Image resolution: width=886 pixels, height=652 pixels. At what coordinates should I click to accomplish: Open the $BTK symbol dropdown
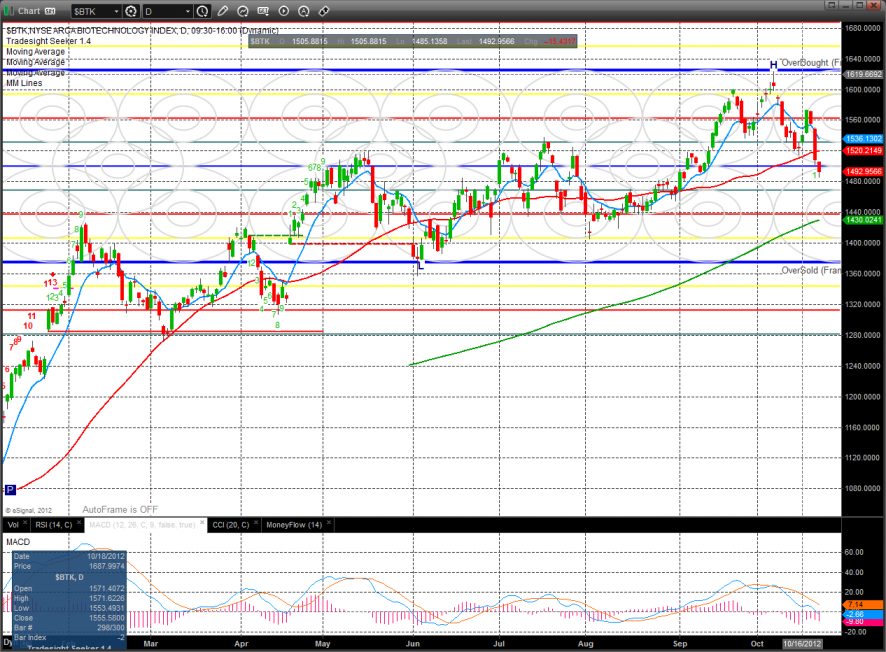coord(93,11)
